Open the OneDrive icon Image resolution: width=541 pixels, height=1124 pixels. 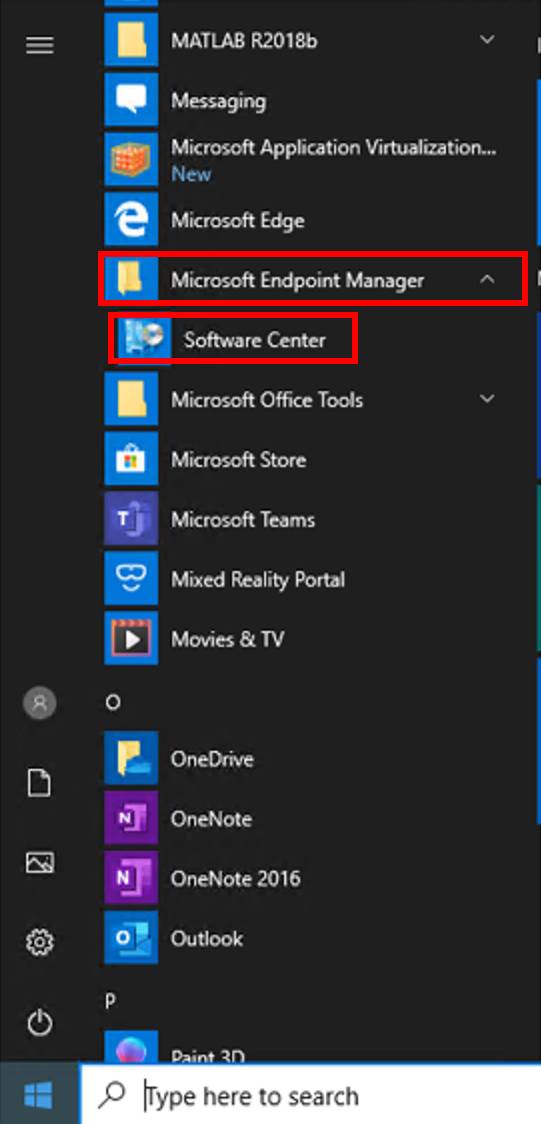click(131, 758)
